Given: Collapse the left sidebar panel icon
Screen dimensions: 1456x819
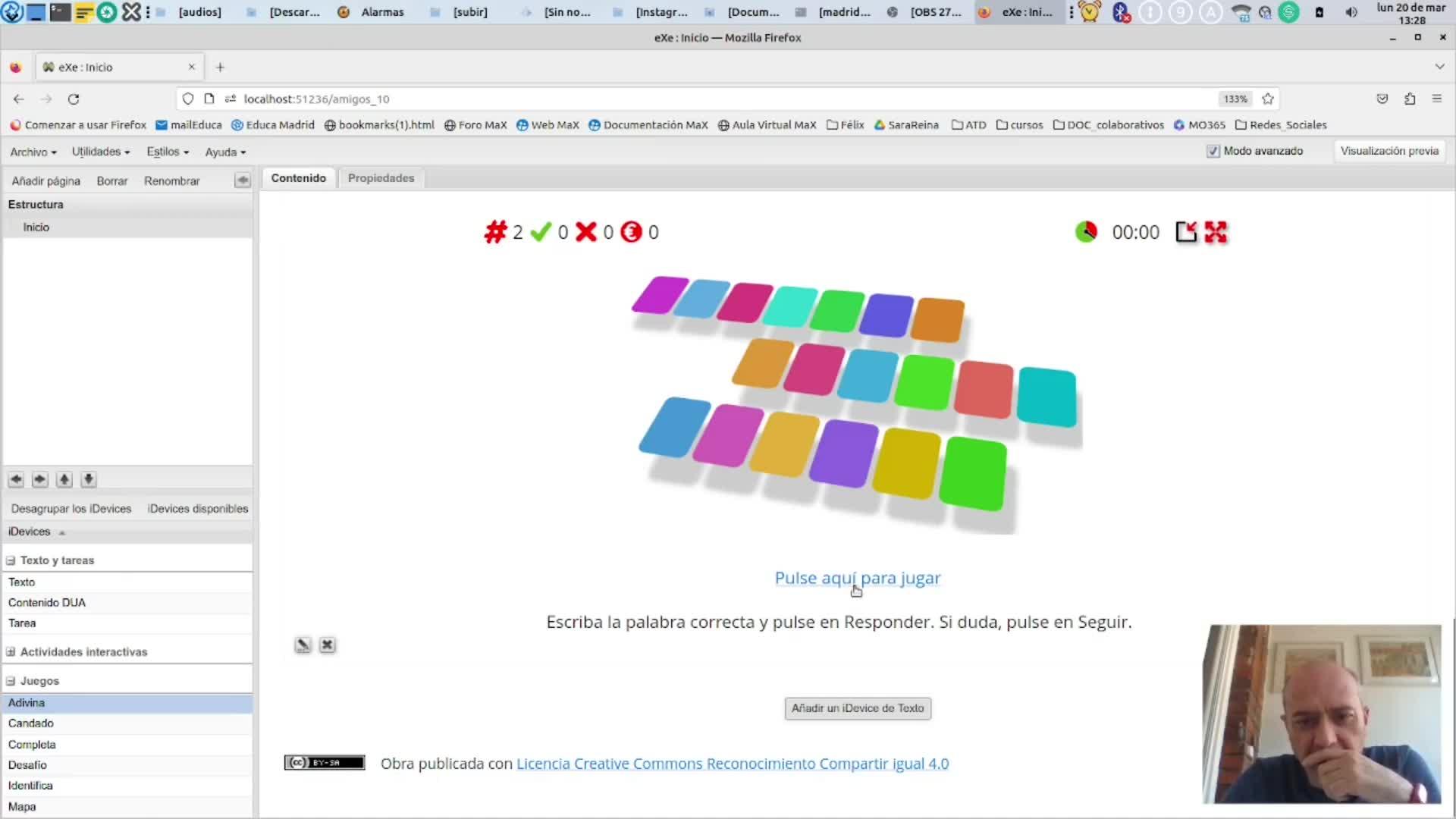Looking at the screenshot, I should click(x=243, y=180).
